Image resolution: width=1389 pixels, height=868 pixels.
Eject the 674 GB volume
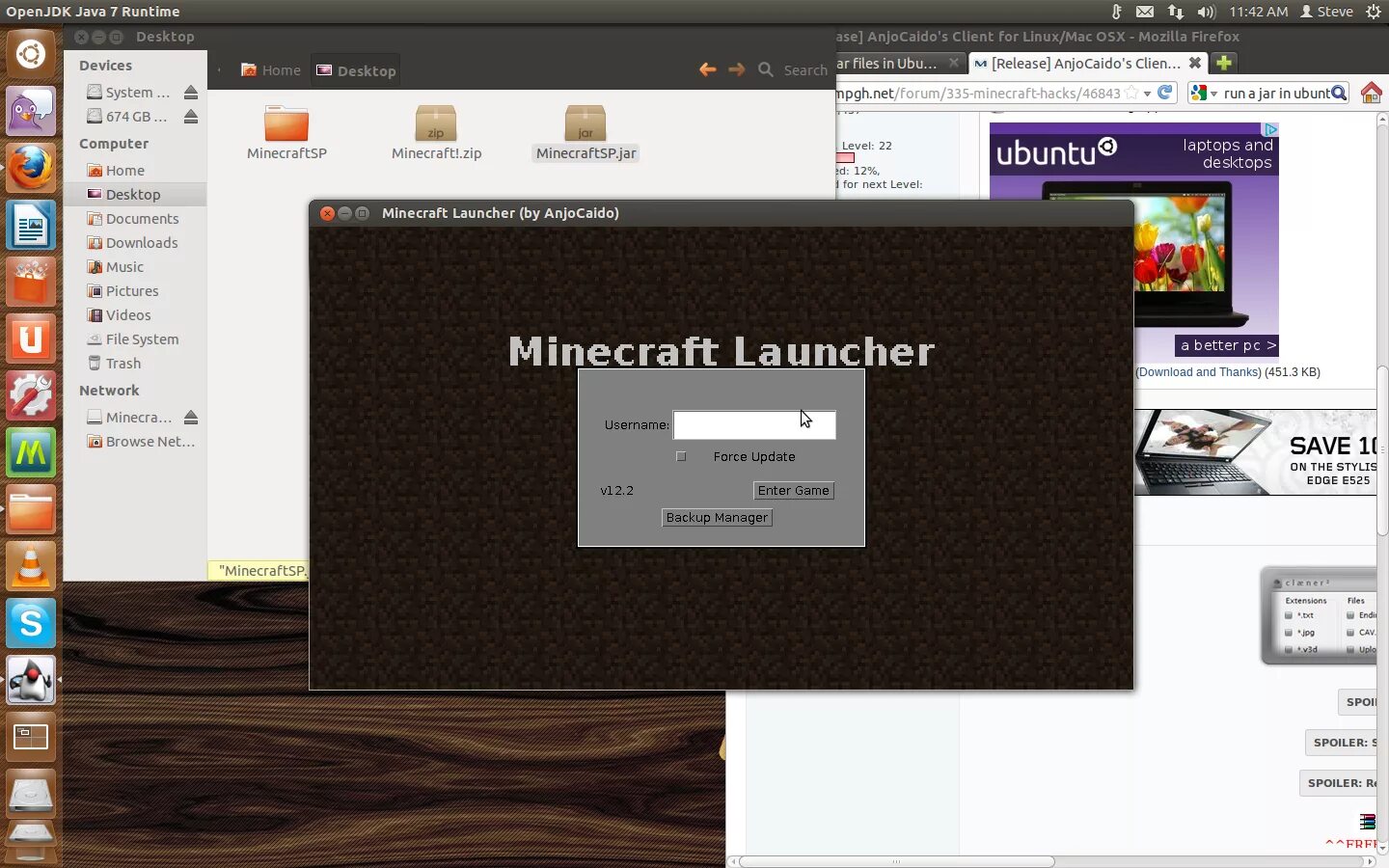pyautogui.click(x=191, y=117)
